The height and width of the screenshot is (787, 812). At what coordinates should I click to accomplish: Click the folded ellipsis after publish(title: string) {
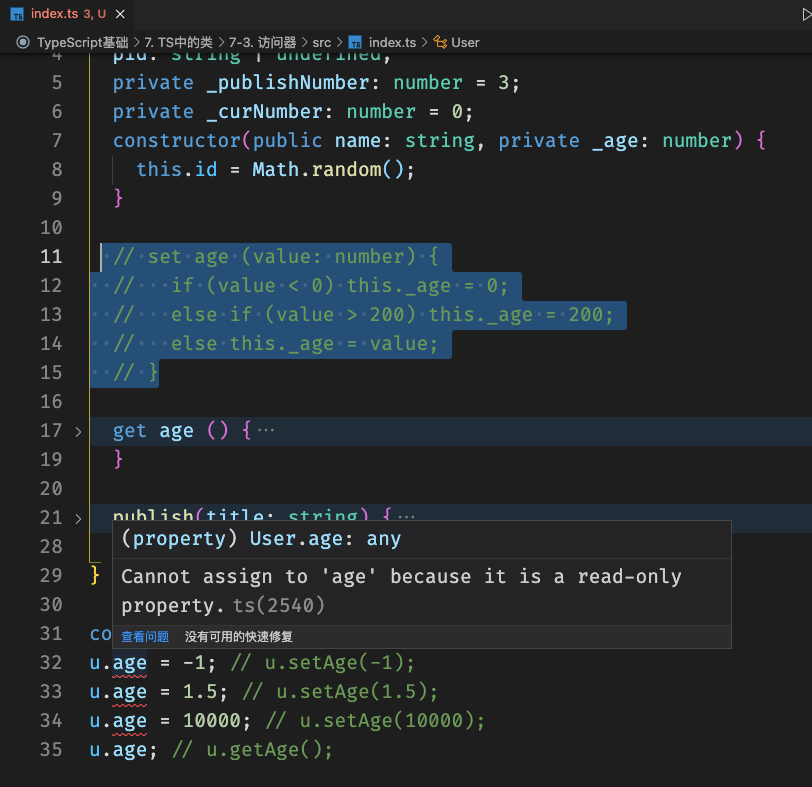[x=407, y=517]
